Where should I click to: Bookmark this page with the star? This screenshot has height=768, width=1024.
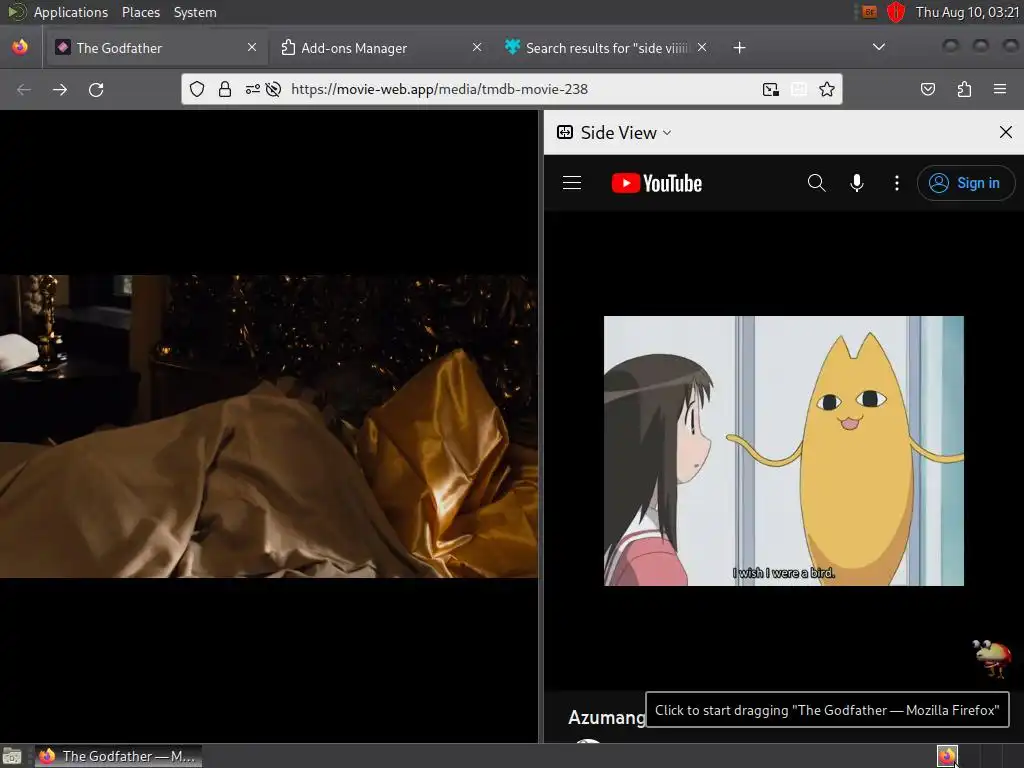pos(827,89)
